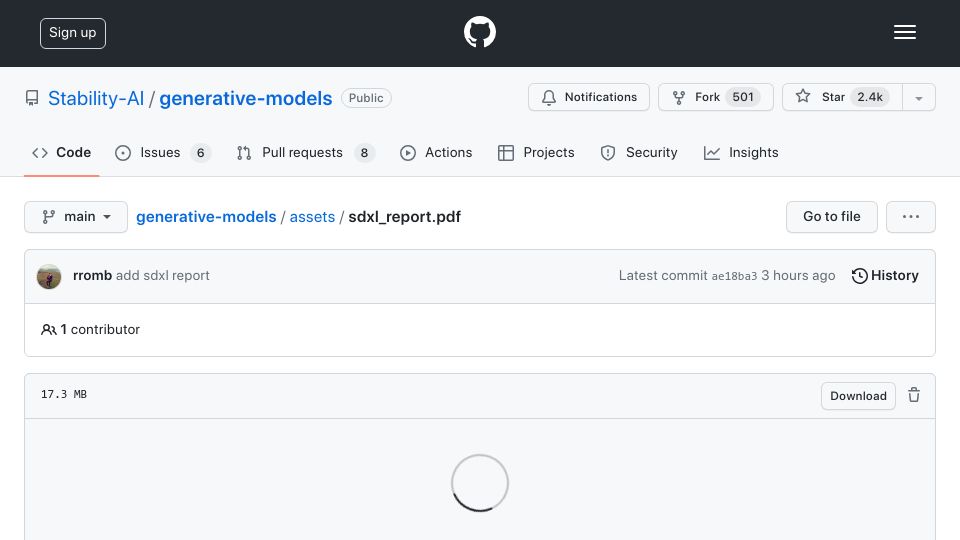Open the three-dots more options menu
Screen dimensions: 960x540
[x=910, y=217]
